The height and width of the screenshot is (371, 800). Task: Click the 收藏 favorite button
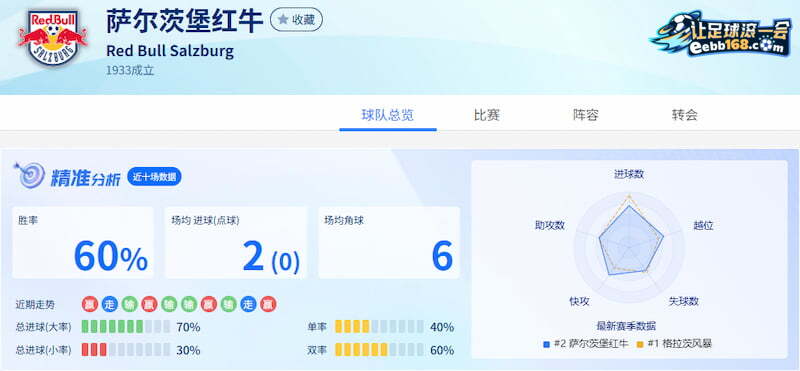(x=296, y=20)
